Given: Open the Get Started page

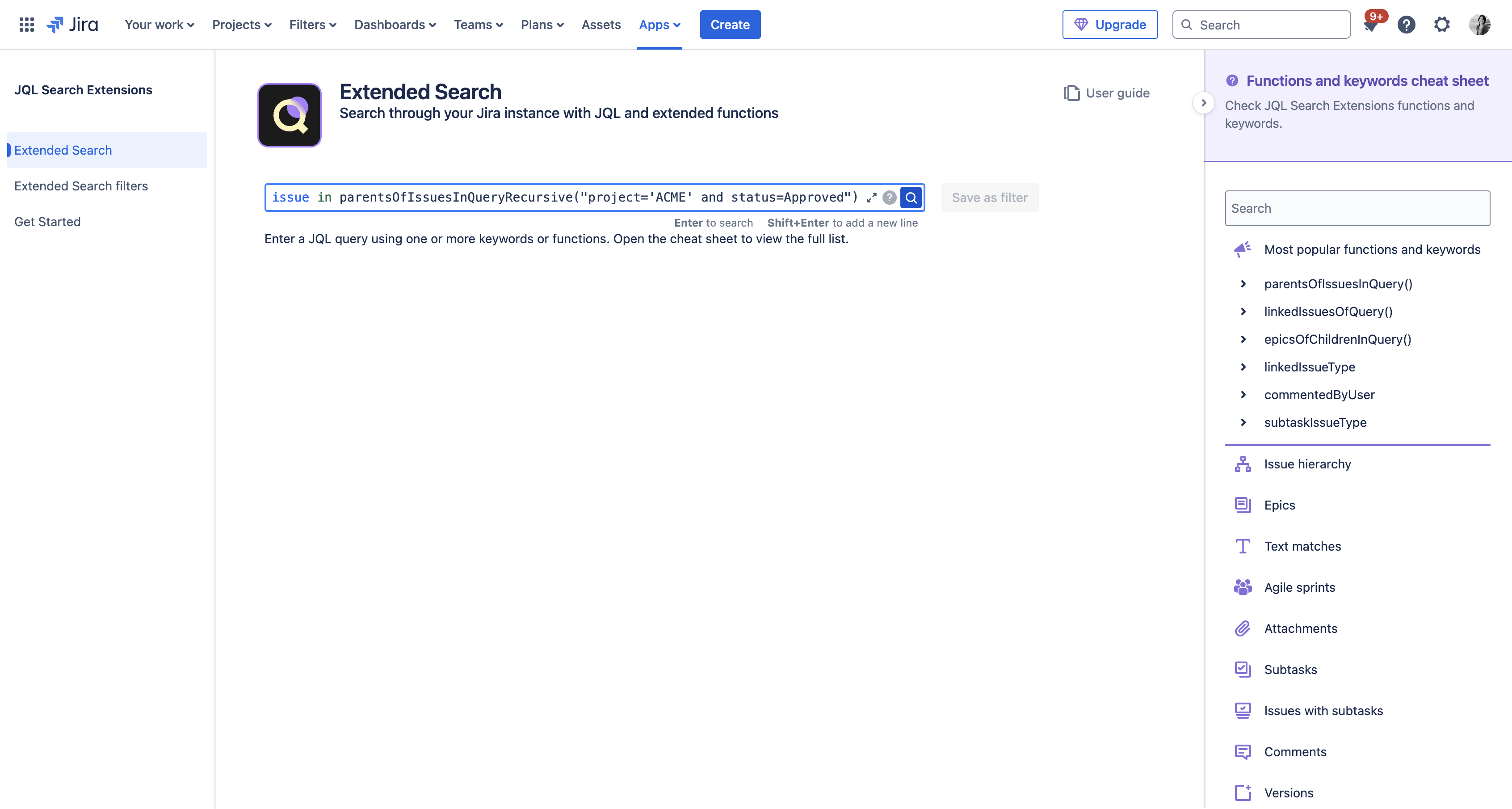Looking at the screenshot, I should pyautogui.click(x=107, y=222).
